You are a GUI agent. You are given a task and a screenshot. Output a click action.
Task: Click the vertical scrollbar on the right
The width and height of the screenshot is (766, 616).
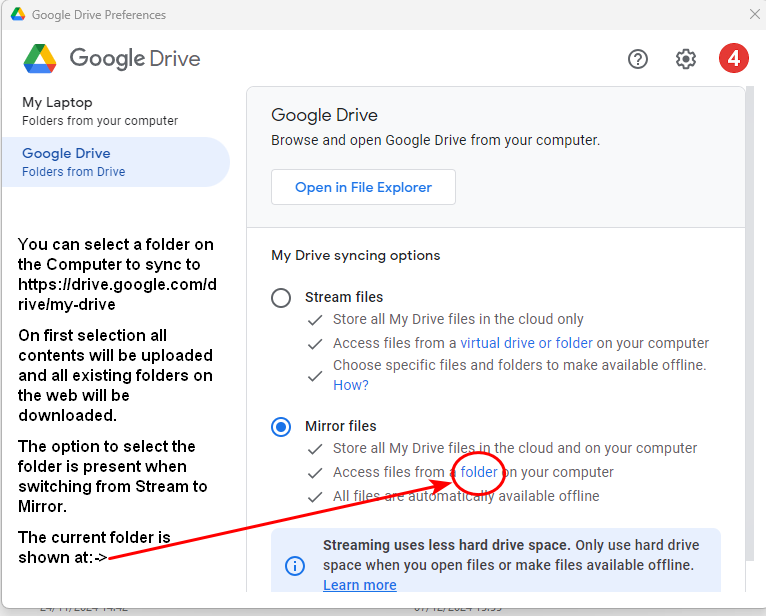(750, 322)
